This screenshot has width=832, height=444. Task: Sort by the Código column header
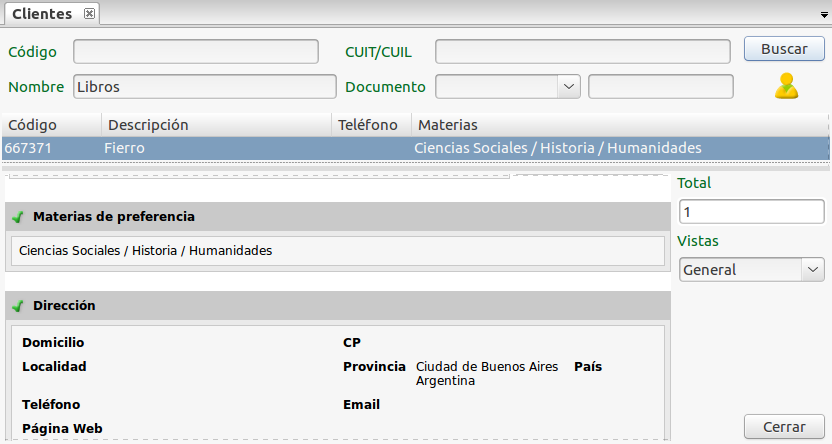[x=51, y=125]
